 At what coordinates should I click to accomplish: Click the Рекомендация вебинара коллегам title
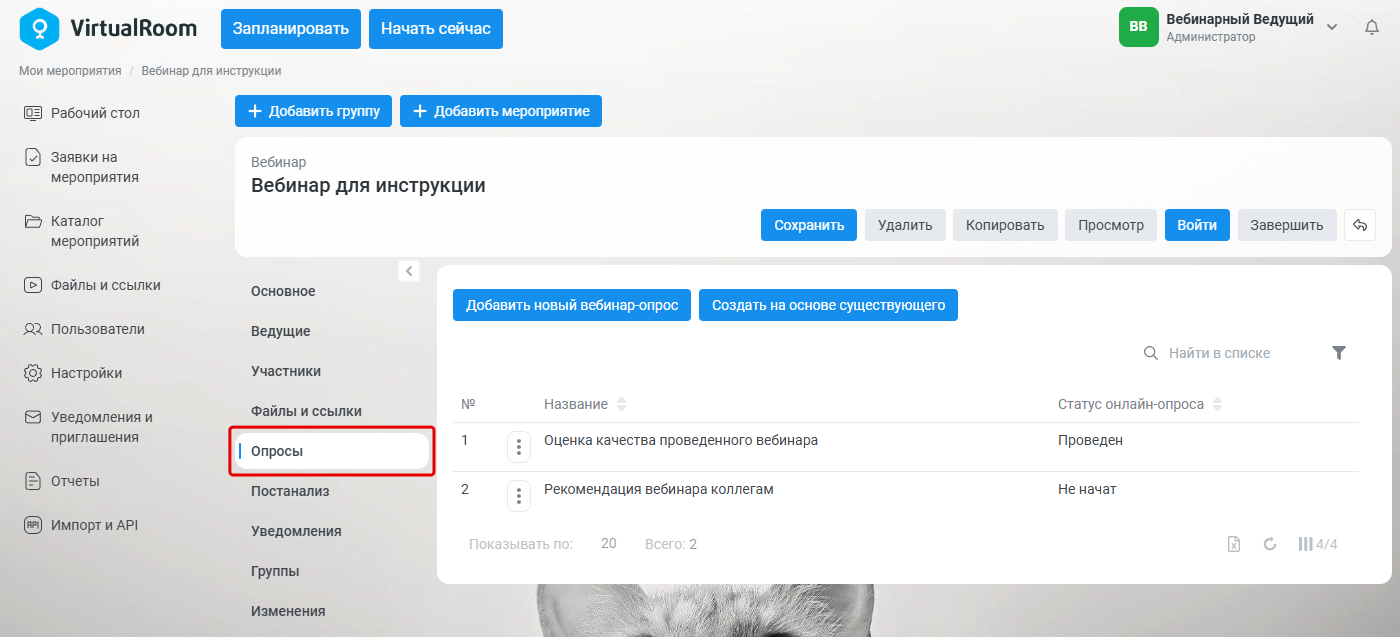[x=659, y=489]
